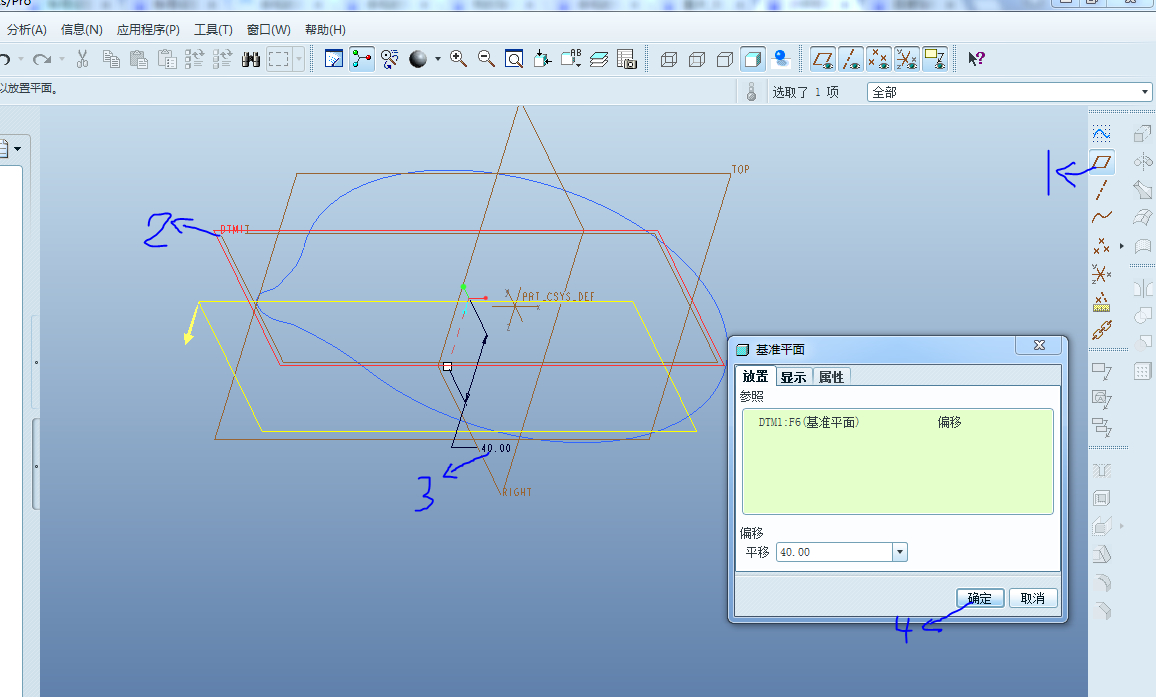Select the datum plane tool
The image size is (1156, 697).
[1101, 161]
